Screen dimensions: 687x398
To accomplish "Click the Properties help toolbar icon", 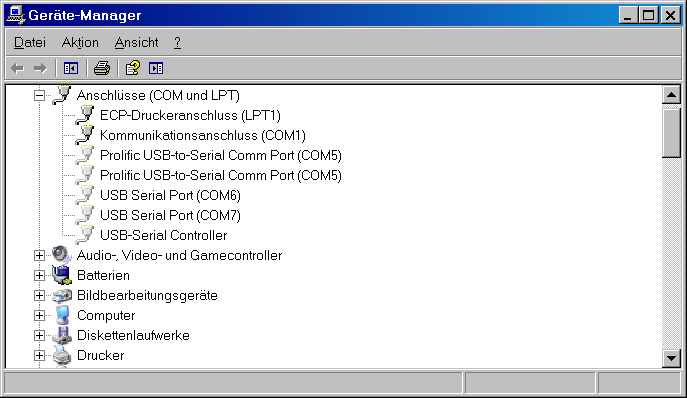I will (132, 68).
